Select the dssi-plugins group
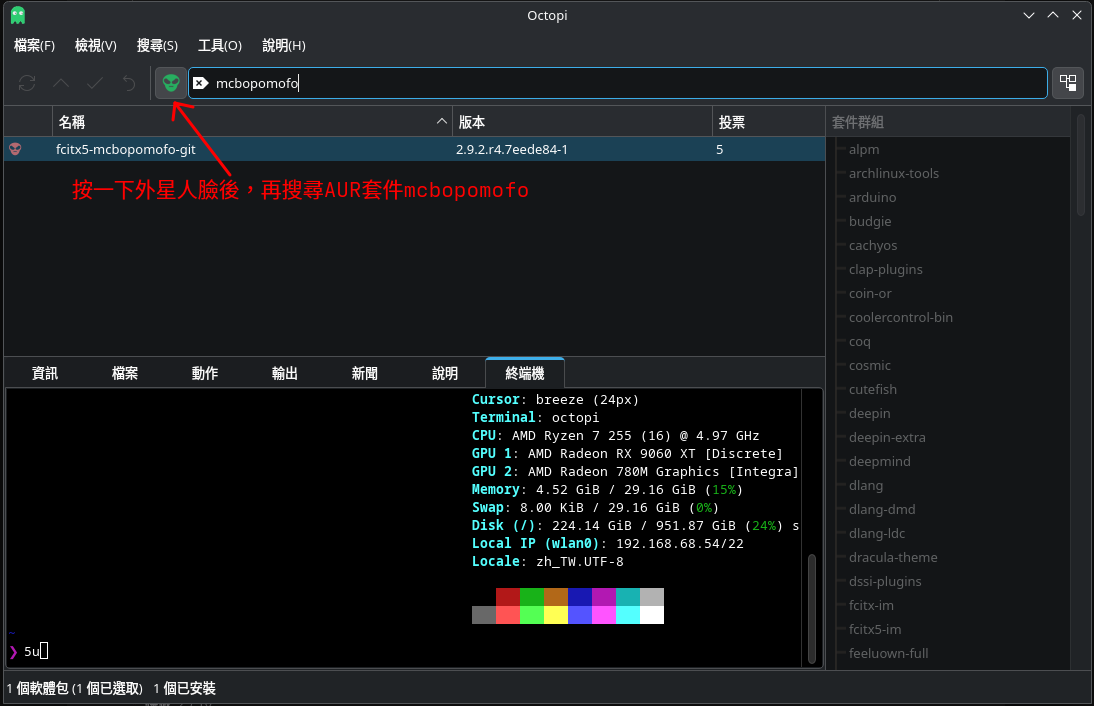 (x=885, y=581)
